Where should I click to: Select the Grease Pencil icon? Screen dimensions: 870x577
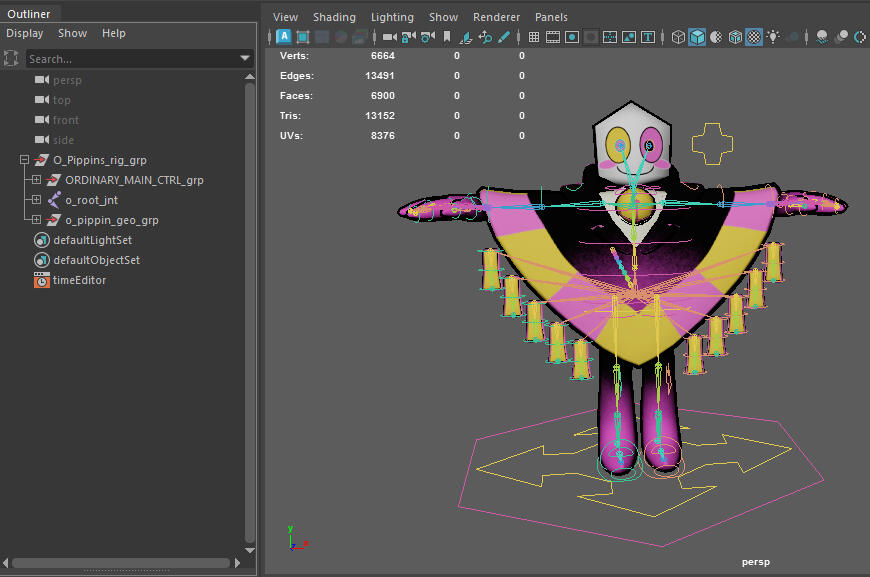tap(504, 37)
